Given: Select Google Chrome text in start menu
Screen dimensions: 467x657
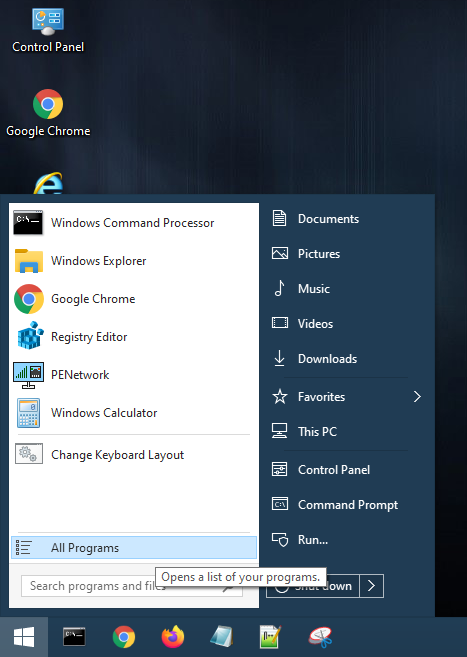Looking at the screenshot, I should click(93, 299).
